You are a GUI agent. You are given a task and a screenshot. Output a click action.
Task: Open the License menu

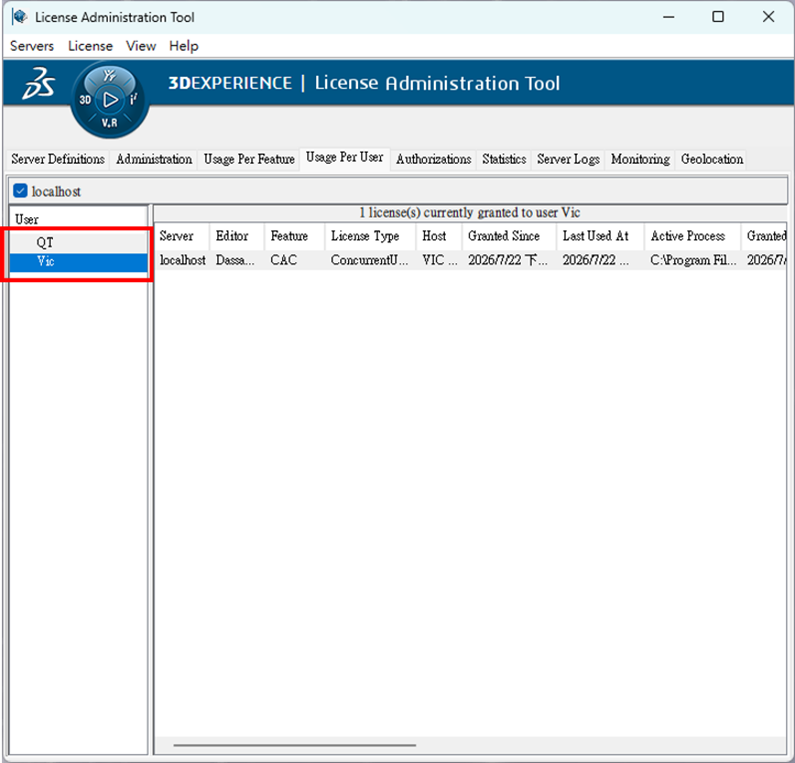coord(90,46)
